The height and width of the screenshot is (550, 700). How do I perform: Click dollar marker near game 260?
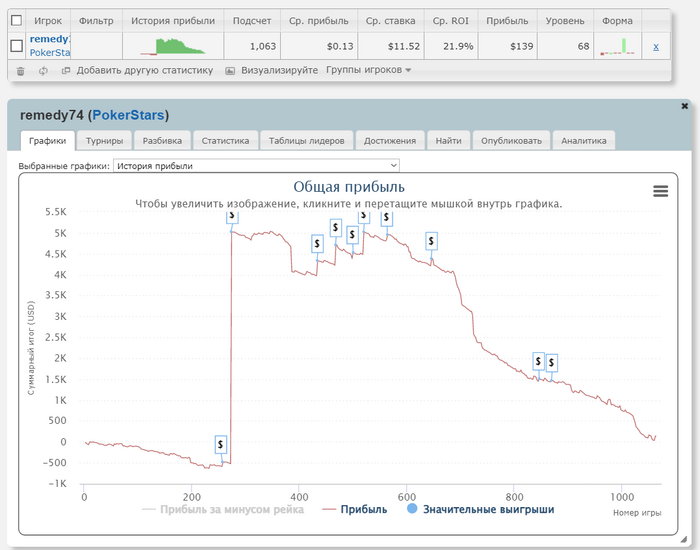pos(221,445)
